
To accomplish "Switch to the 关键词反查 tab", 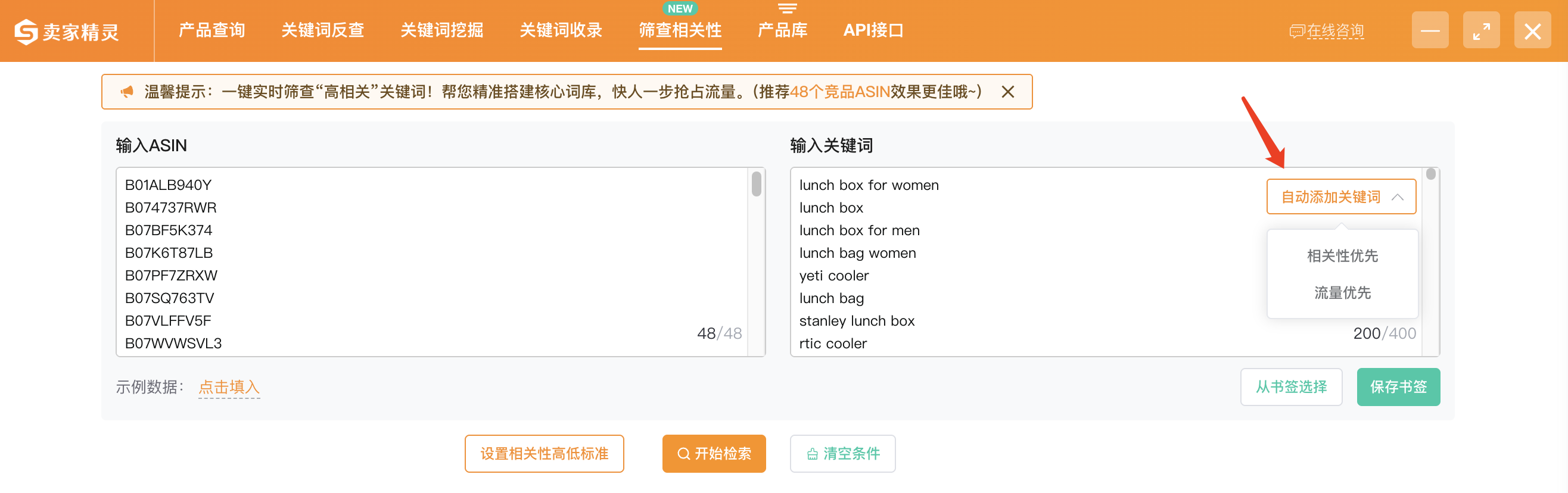I will coord(323,30).
